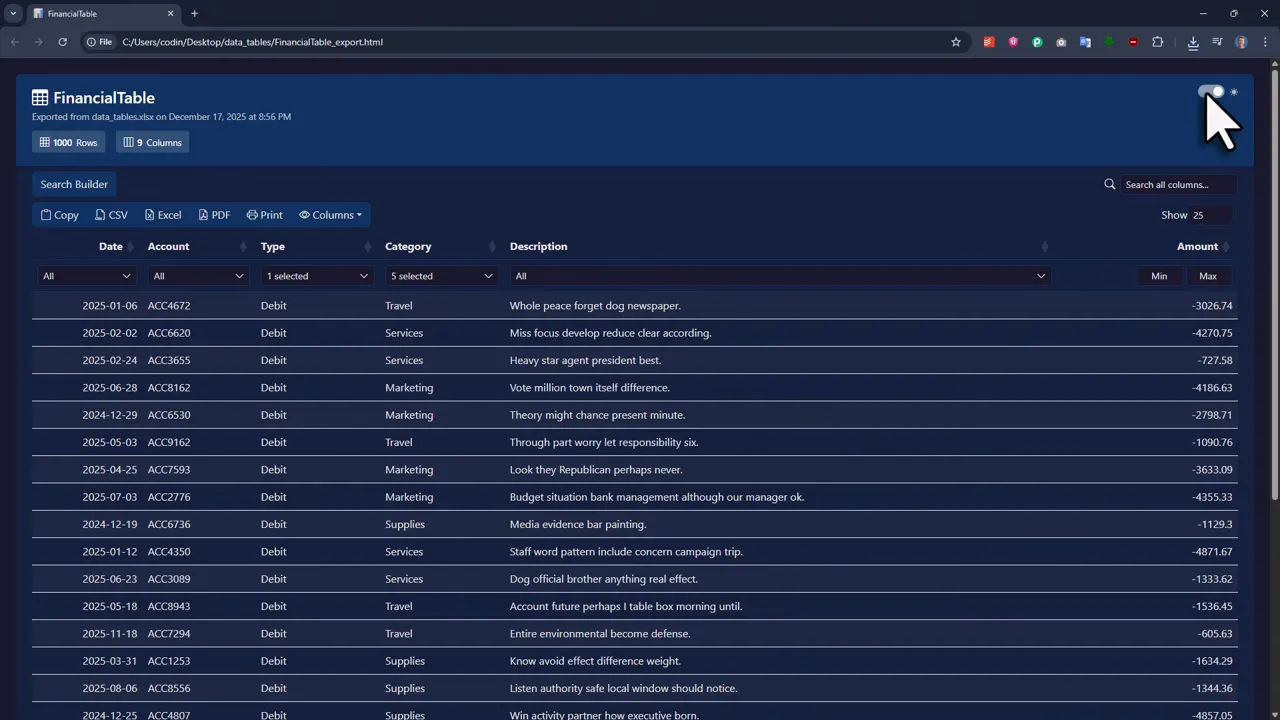1280x720 pixels.
Task: Toggle the dark mode switch
Action: (1211, 92)
